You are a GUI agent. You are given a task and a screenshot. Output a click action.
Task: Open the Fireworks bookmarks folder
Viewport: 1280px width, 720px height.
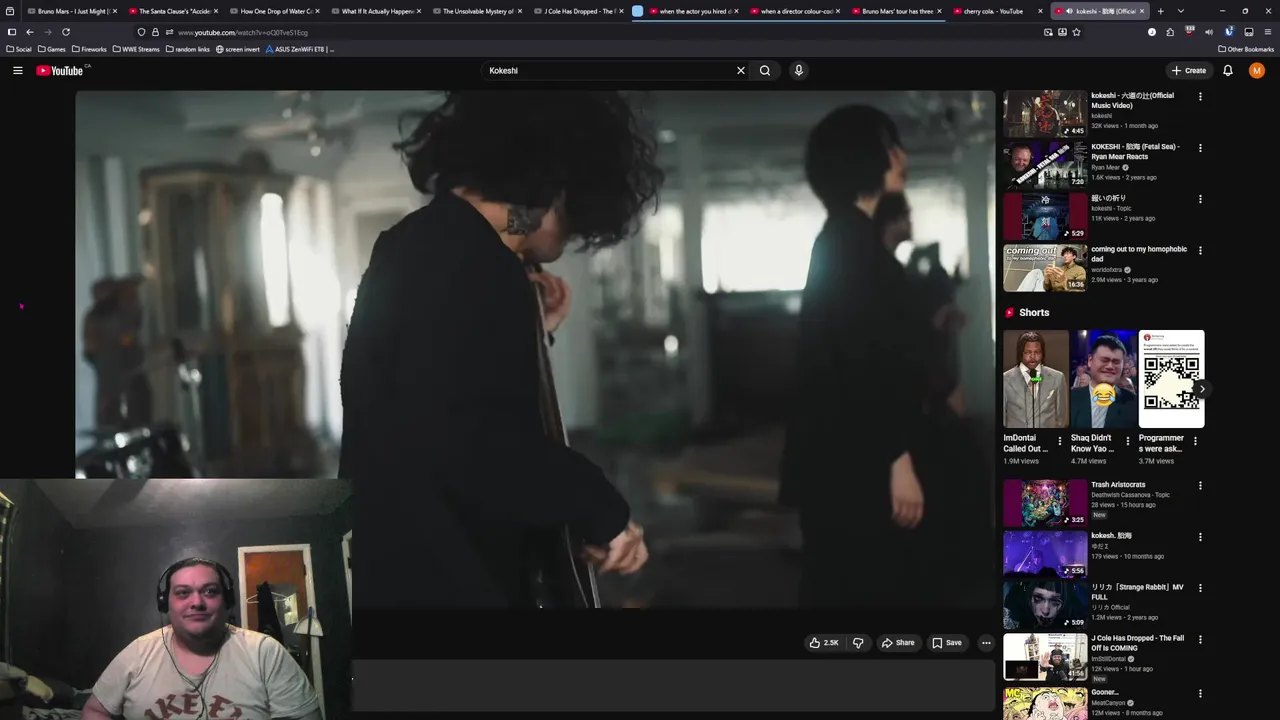point(89,49)
